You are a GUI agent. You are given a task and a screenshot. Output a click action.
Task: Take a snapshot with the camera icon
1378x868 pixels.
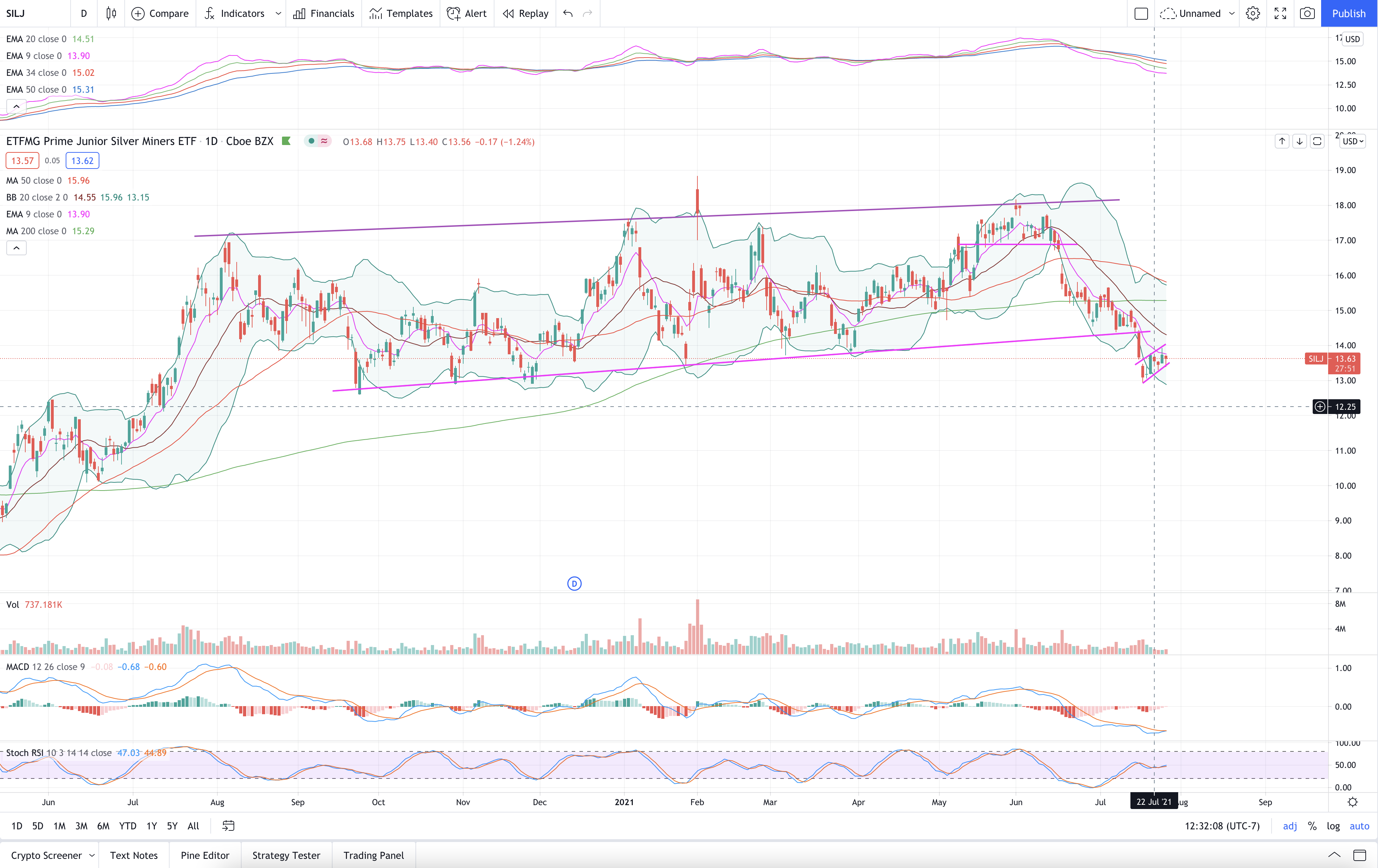[x=1307, y=13]
